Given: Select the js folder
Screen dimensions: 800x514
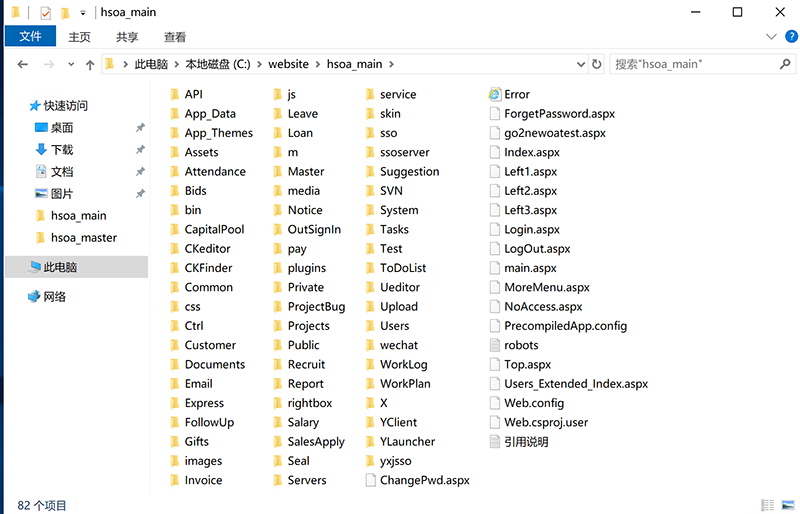Looking at the screenshot, I should pyautogui.click(x=285, y=94).
